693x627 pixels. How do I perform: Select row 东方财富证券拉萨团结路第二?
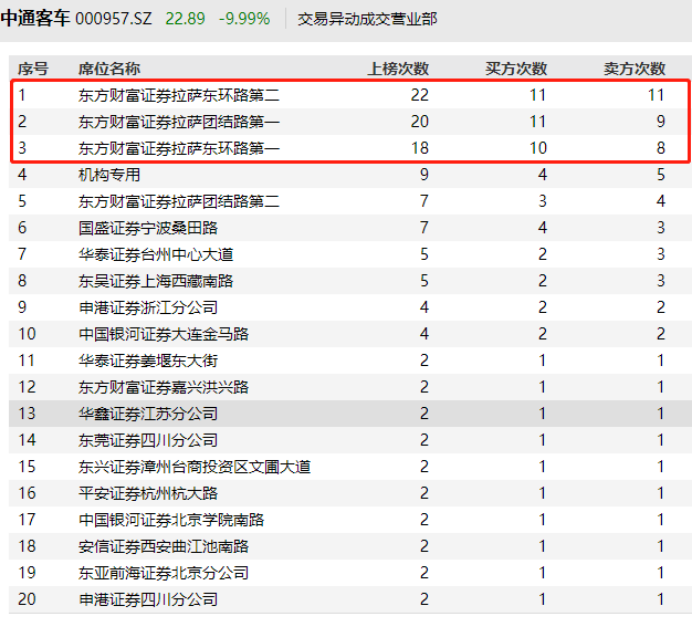coord(350,201)
